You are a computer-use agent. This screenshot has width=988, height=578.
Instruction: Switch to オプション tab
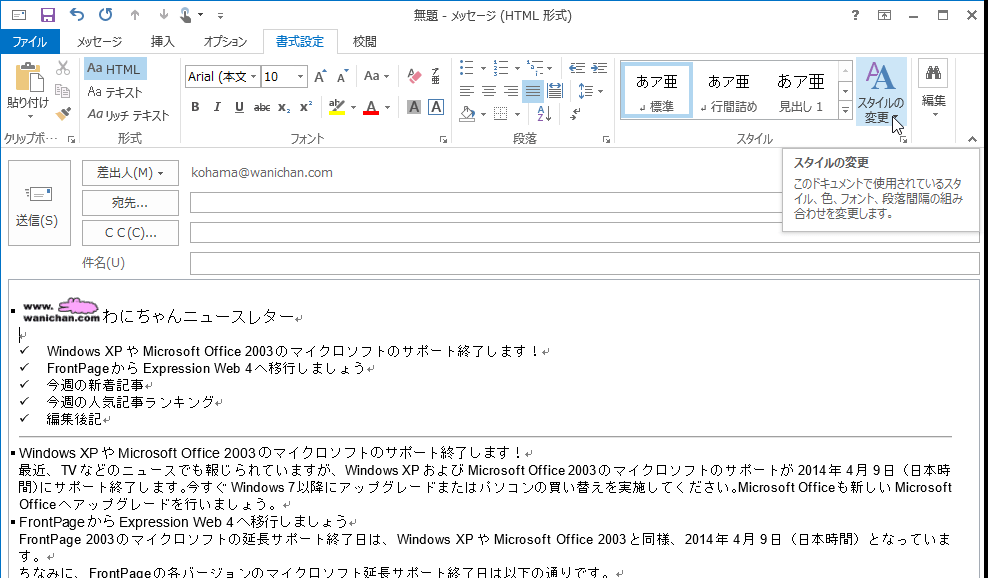tap(225, 42)
